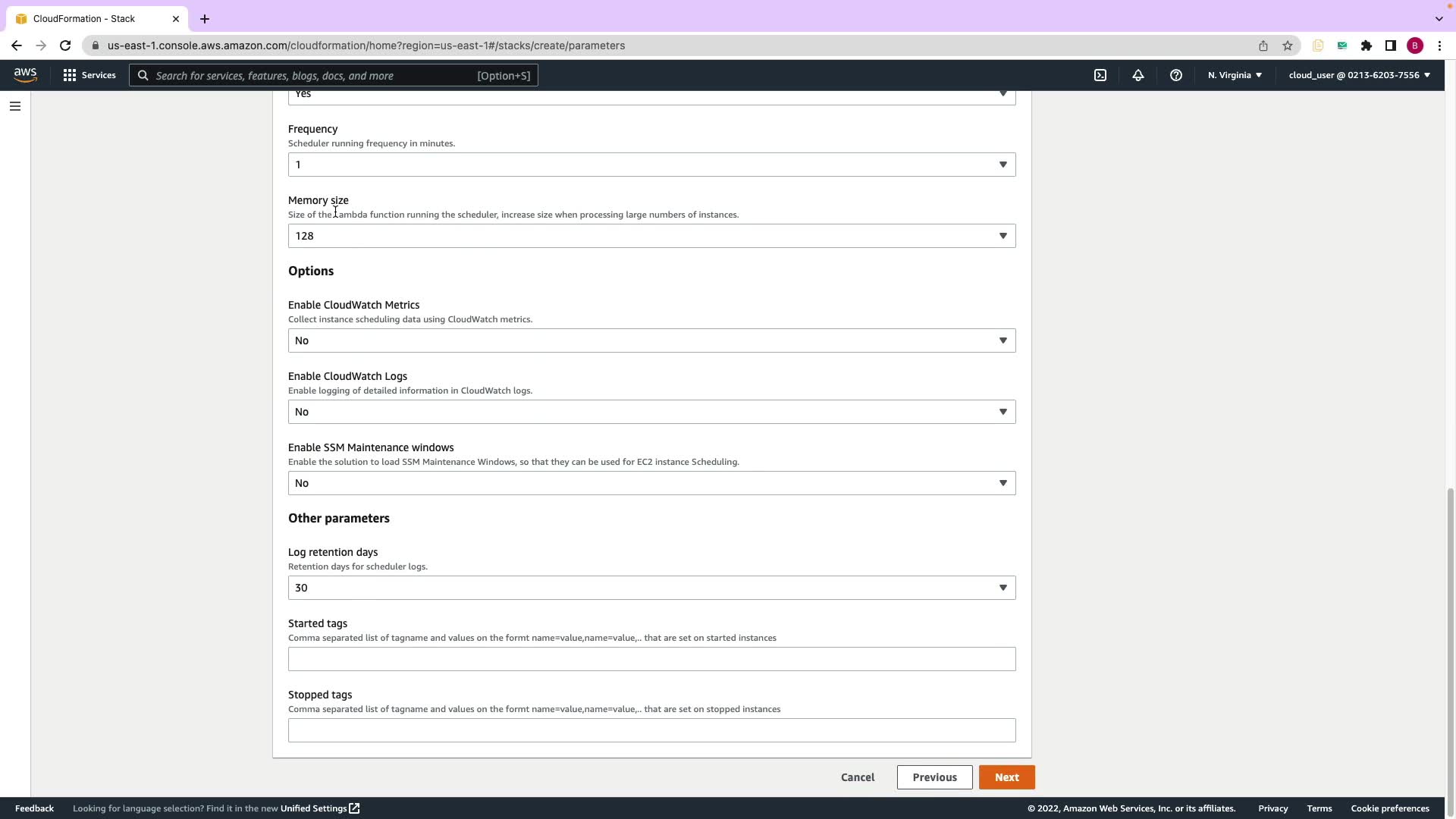Focus the Started tags input field
Screen dimensions: 1456x819
[651, 659]
